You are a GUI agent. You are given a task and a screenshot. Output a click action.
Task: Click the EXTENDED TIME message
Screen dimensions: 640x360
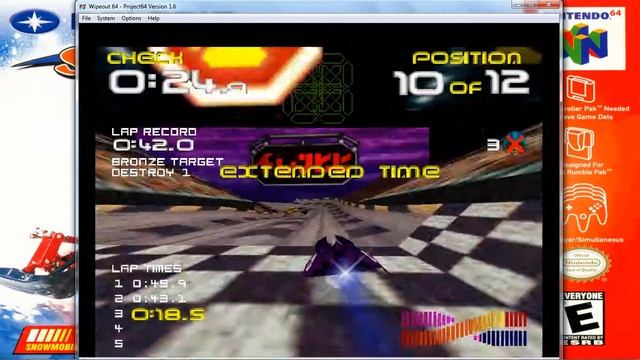330,172
